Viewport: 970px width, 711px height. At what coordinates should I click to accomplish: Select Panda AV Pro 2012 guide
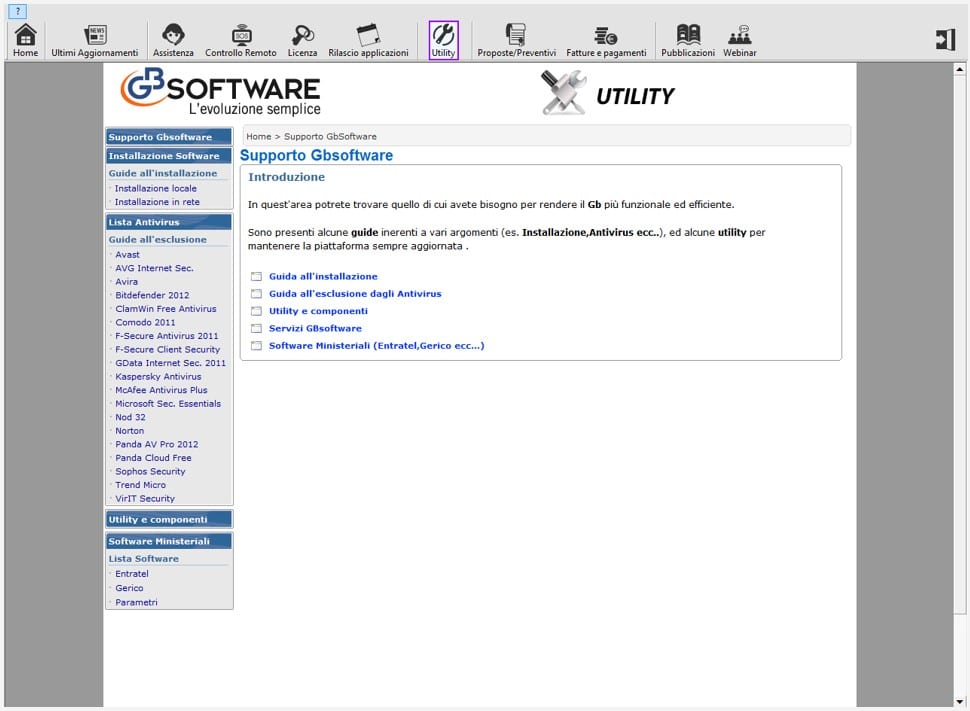click(x=157, y=445)
